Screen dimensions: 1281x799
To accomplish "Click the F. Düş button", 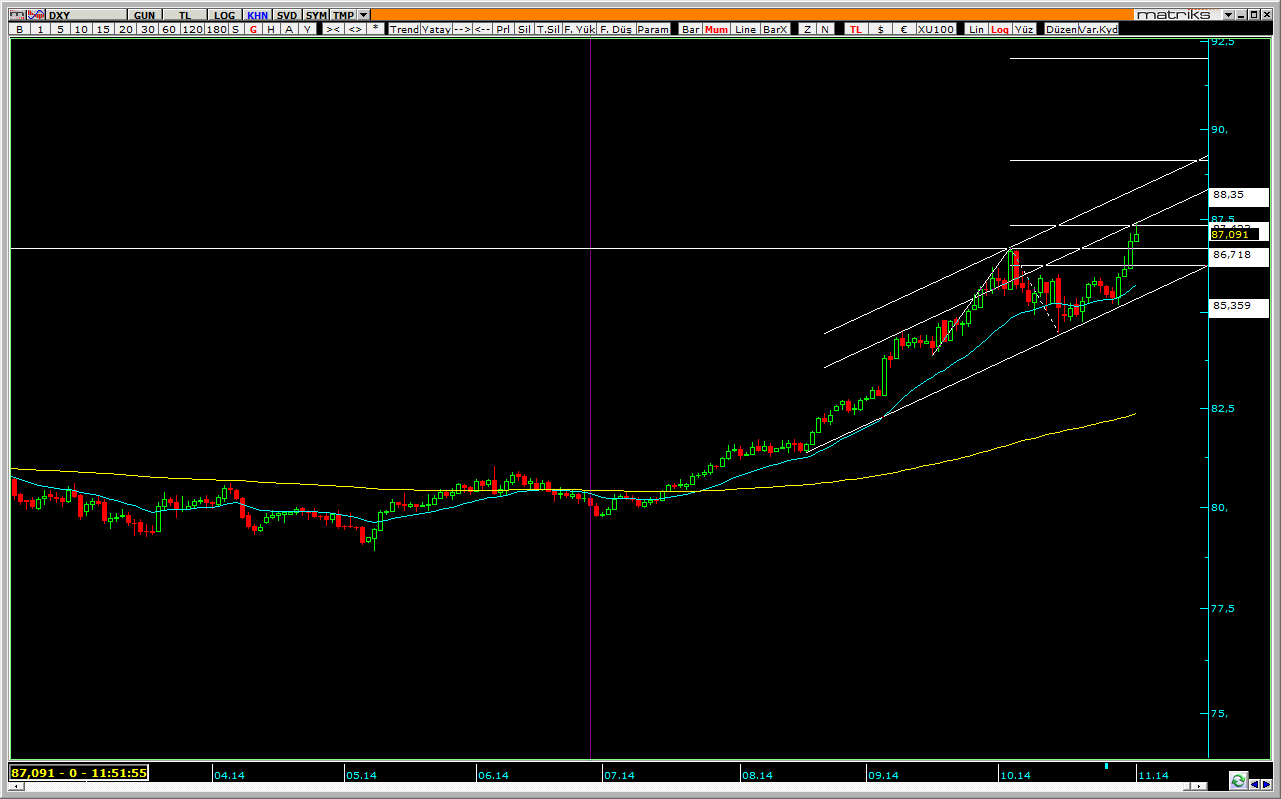I will point(616,29).
